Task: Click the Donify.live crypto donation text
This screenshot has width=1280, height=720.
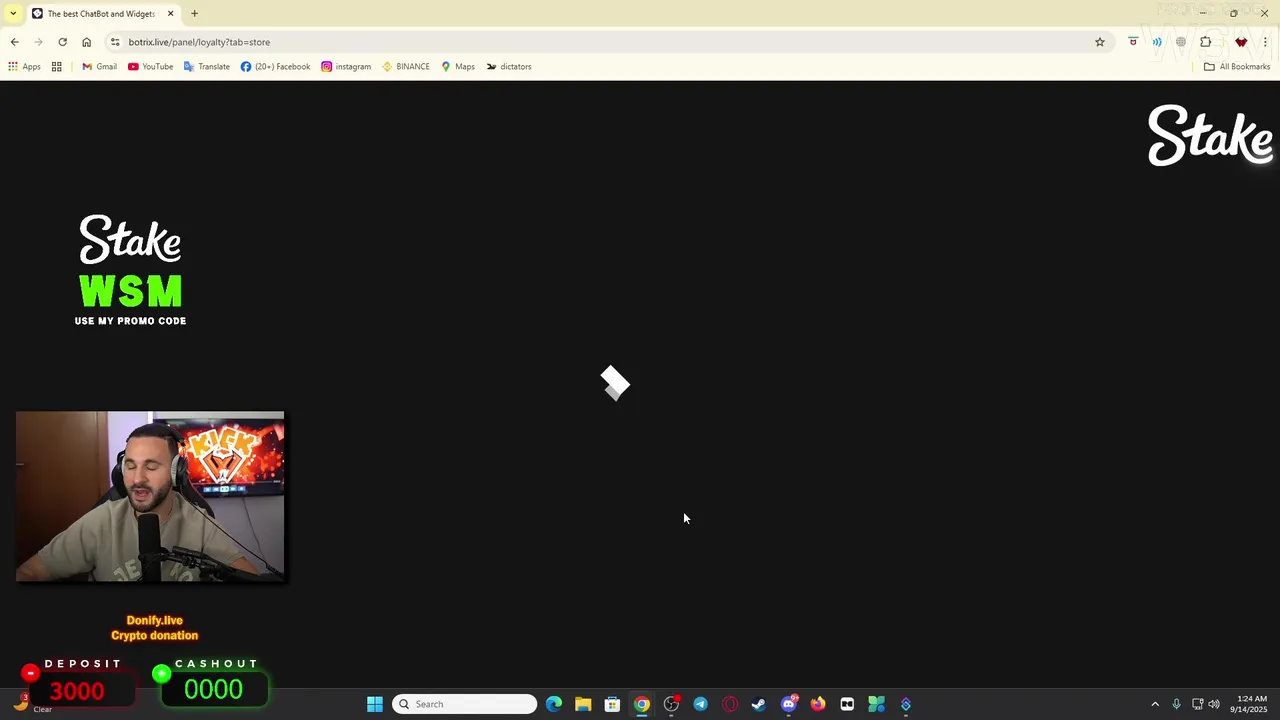Action: tap(154, 628)
